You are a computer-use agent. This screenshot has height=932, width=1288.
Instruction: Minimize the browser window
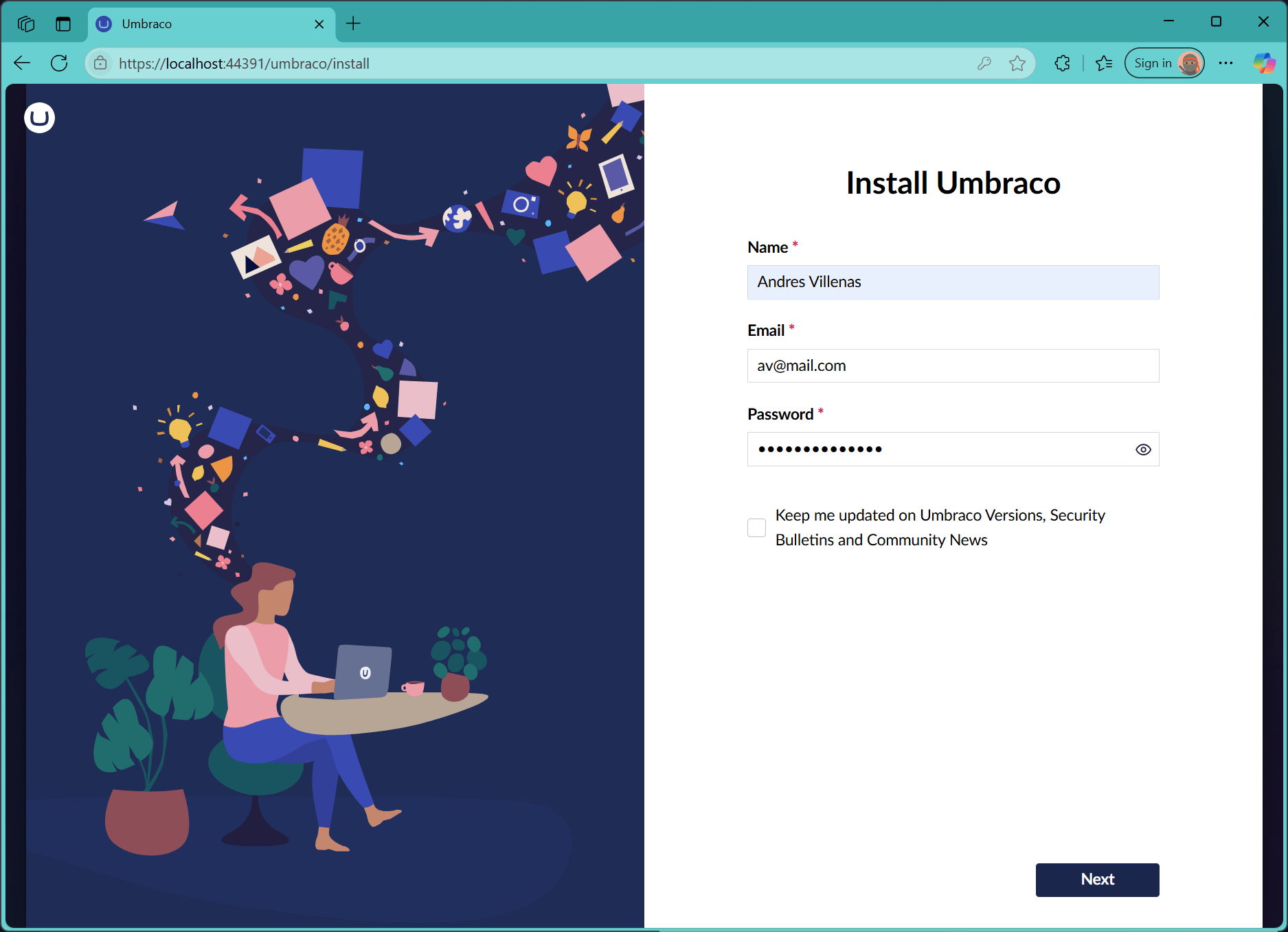click(x=1168, y=21)
